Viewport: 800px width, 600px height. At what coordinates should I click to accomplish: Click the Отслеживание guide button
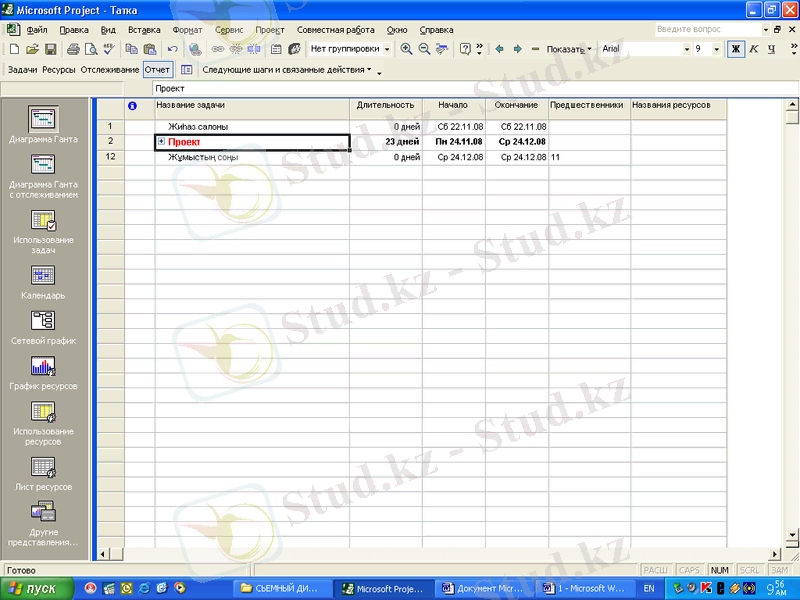pos(110,69)
